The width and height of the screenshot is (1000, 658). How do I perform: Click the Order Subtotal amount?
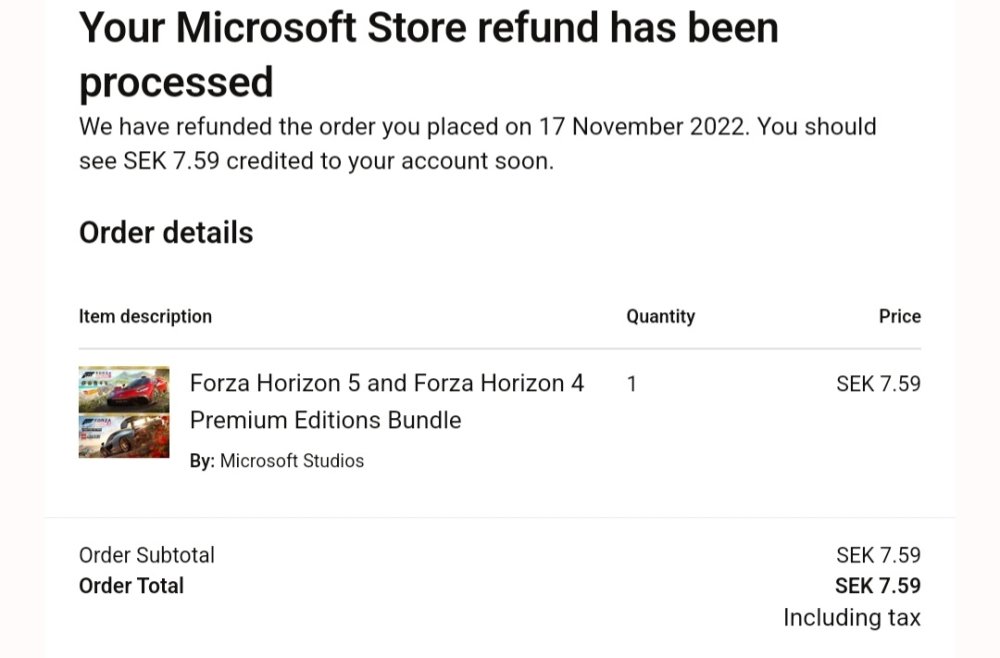pyautogui.click(x=878, y=555)
